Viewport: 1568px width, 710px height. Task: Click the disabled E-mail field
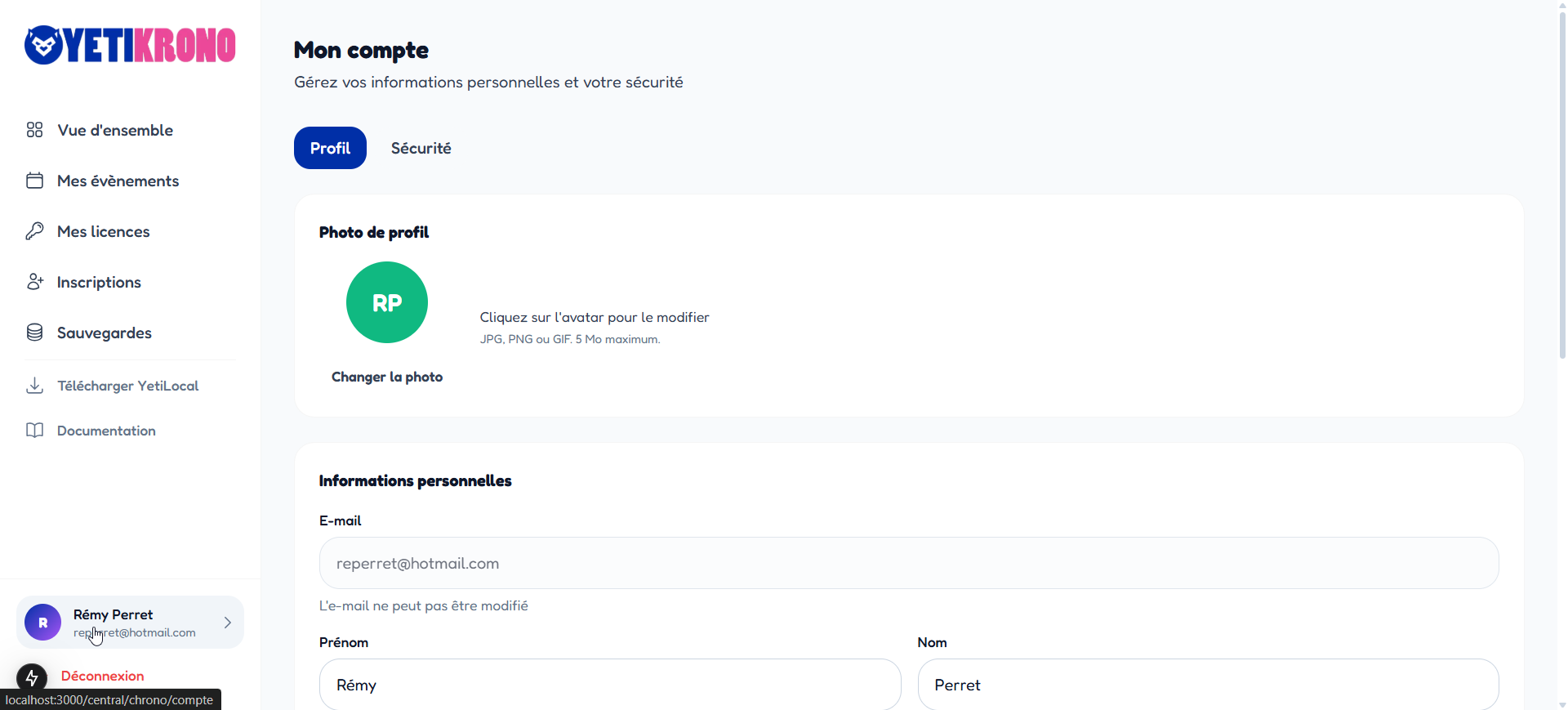(x=908, y=563)
